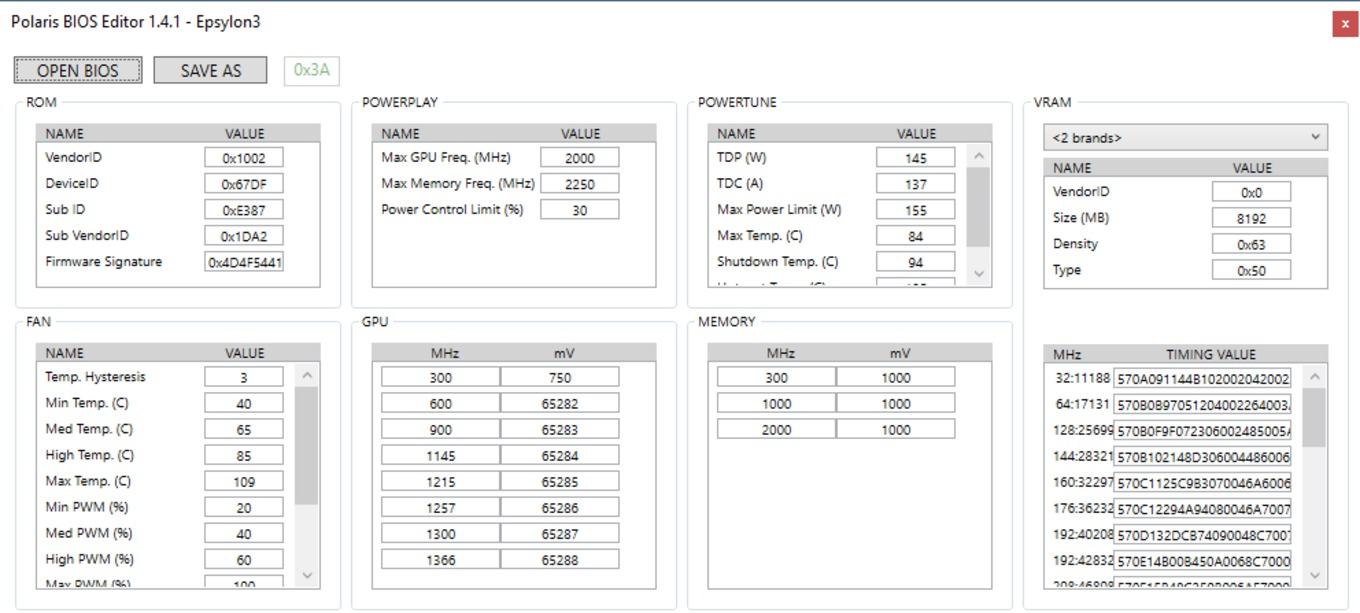Click the SAVE AS button
This screenshot has height=613, width=1360.
pyautogui.click(x=211, y=70)
